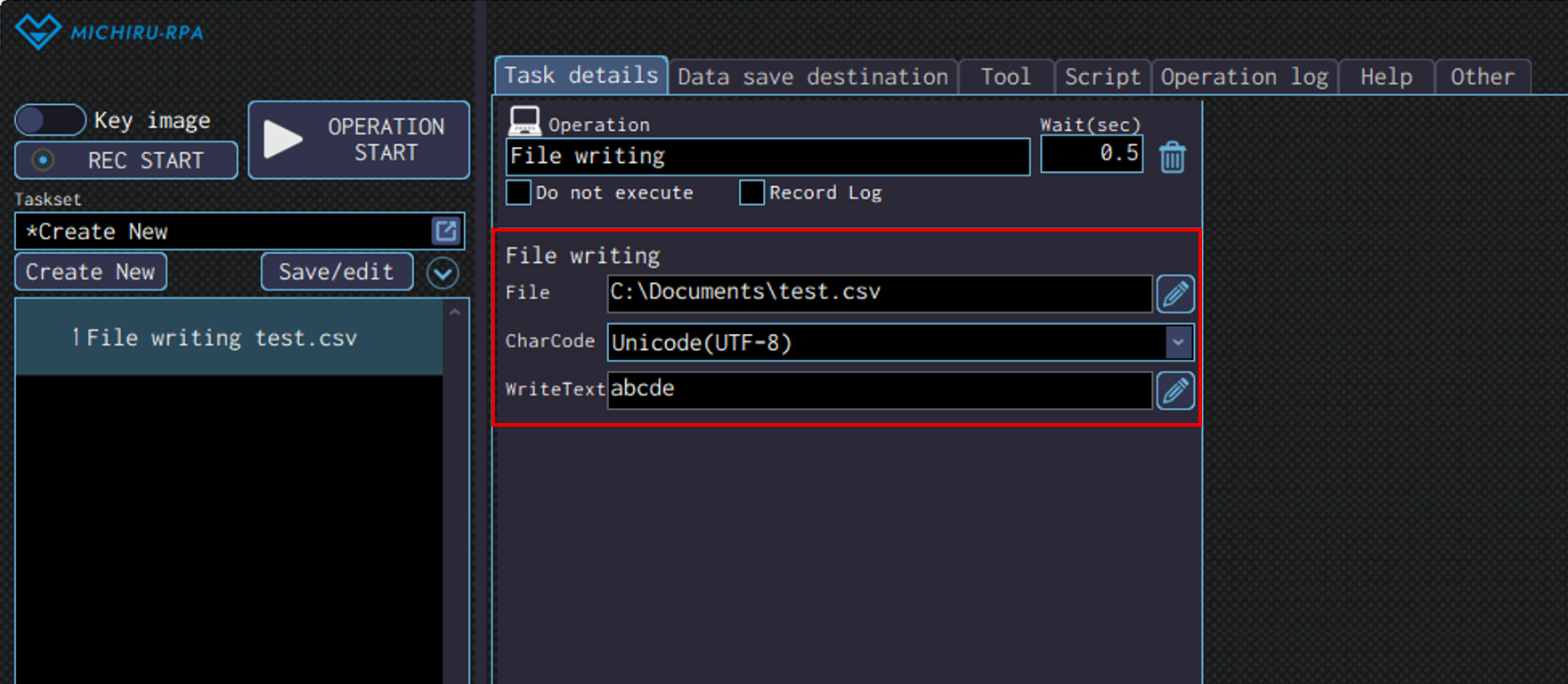The height and width of the screenshot is (684, 1568).
Task: Check the Record Log checkbox
Action: point(752,192)
